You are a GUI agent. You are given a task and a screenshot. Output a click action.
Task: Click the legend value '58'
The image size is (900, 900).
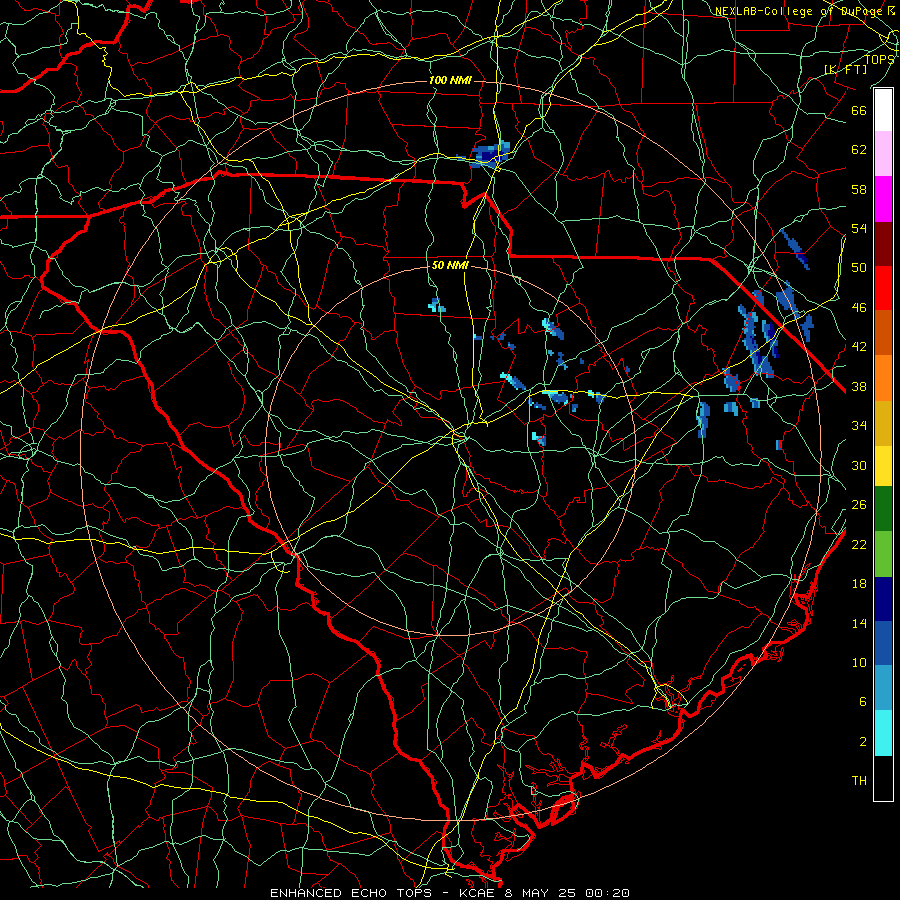(859, 189)
